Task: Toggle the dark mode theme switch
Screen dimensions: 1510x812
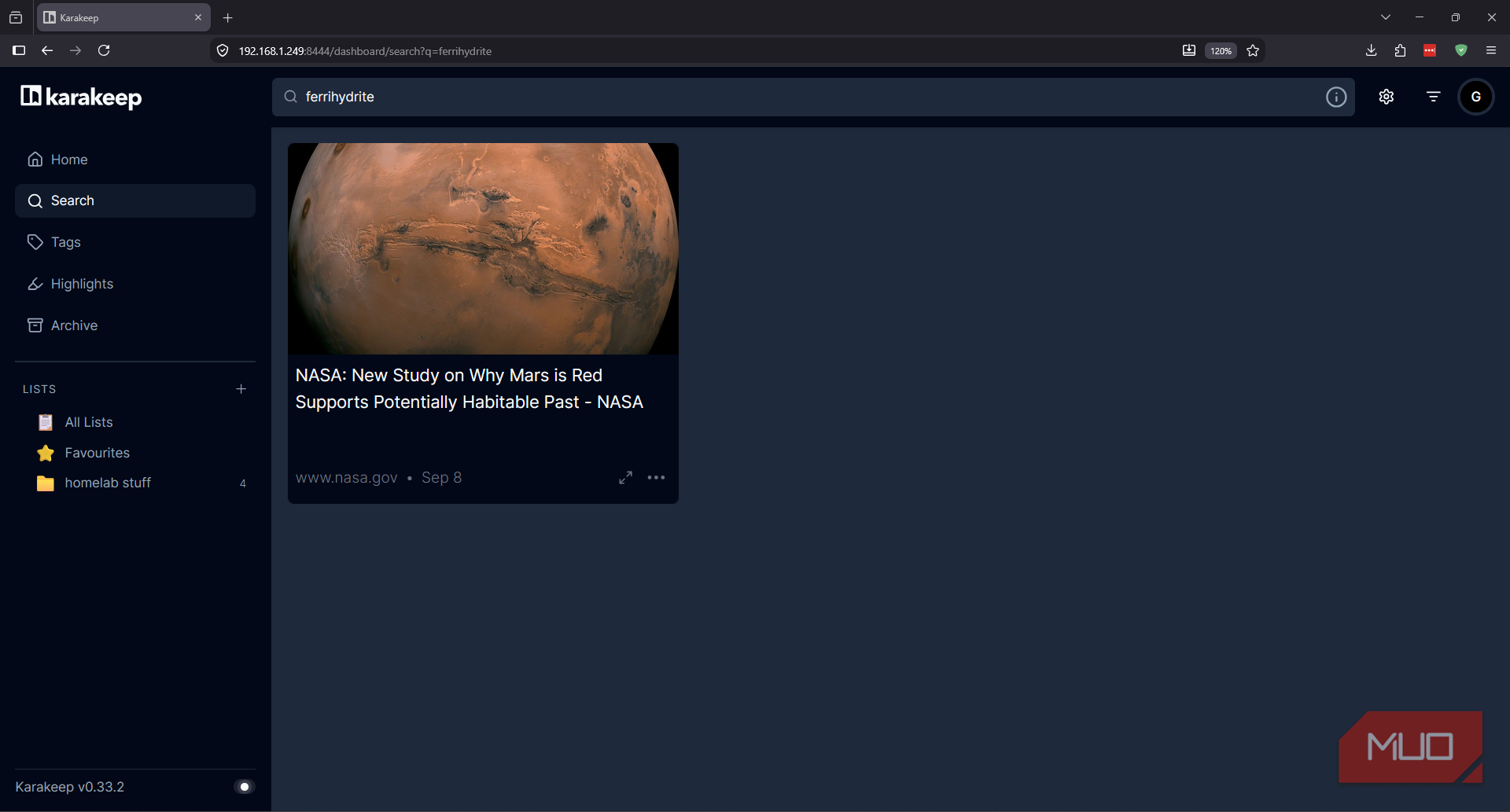Action: pyautogui.click(x=245, y=787)
